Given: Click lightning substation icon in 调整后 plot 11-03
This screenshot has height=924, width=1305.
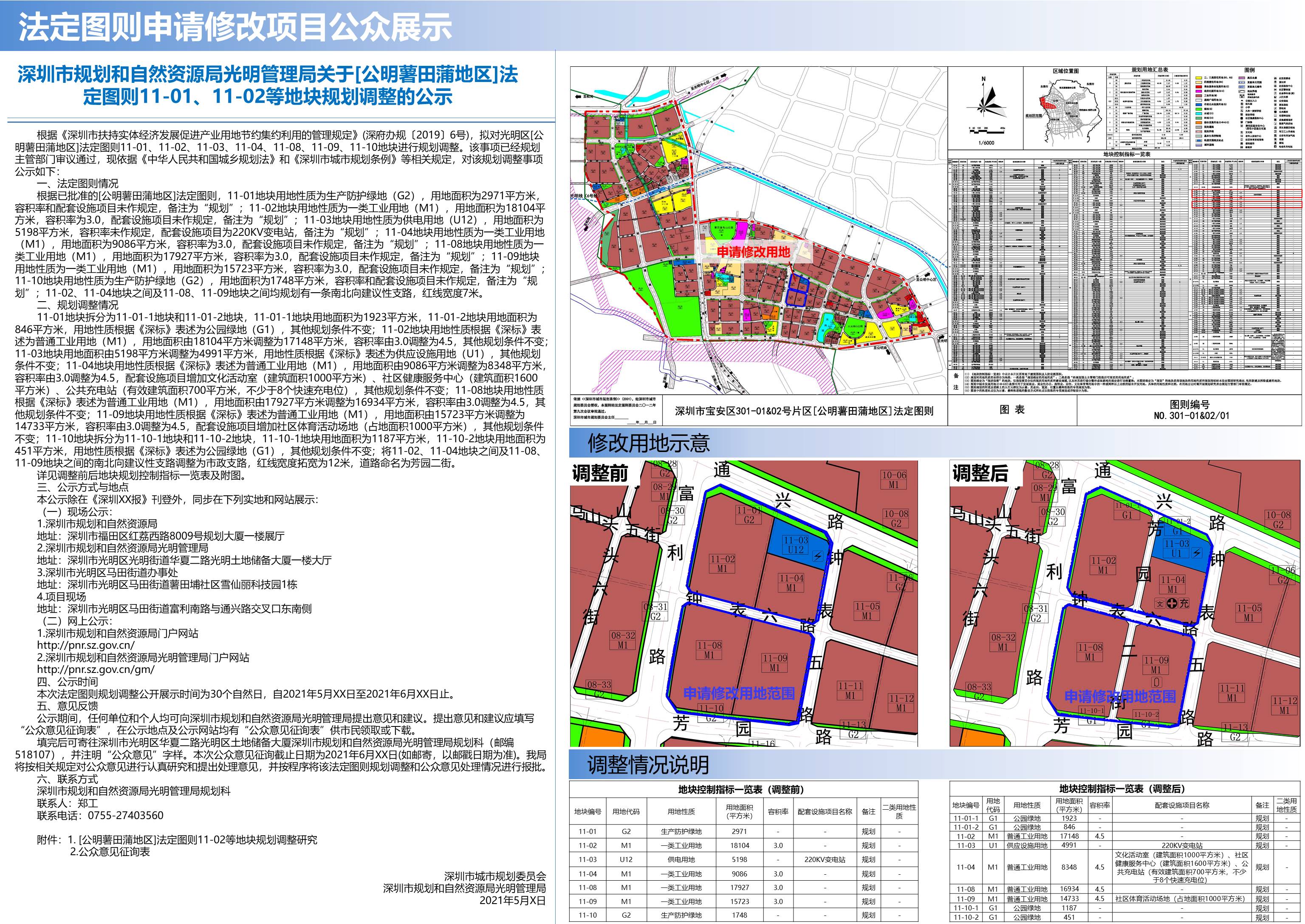Looking at the screenshot, I should (x=1197, y=552).
